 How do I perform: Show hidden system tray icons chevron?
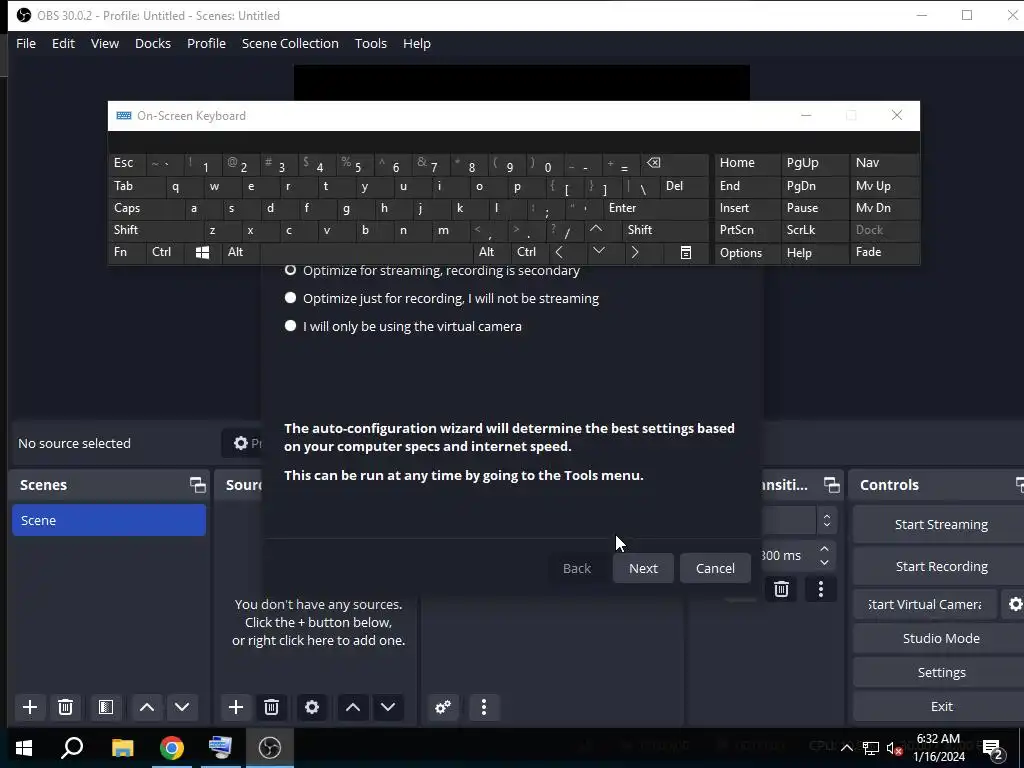click(846, 748)
